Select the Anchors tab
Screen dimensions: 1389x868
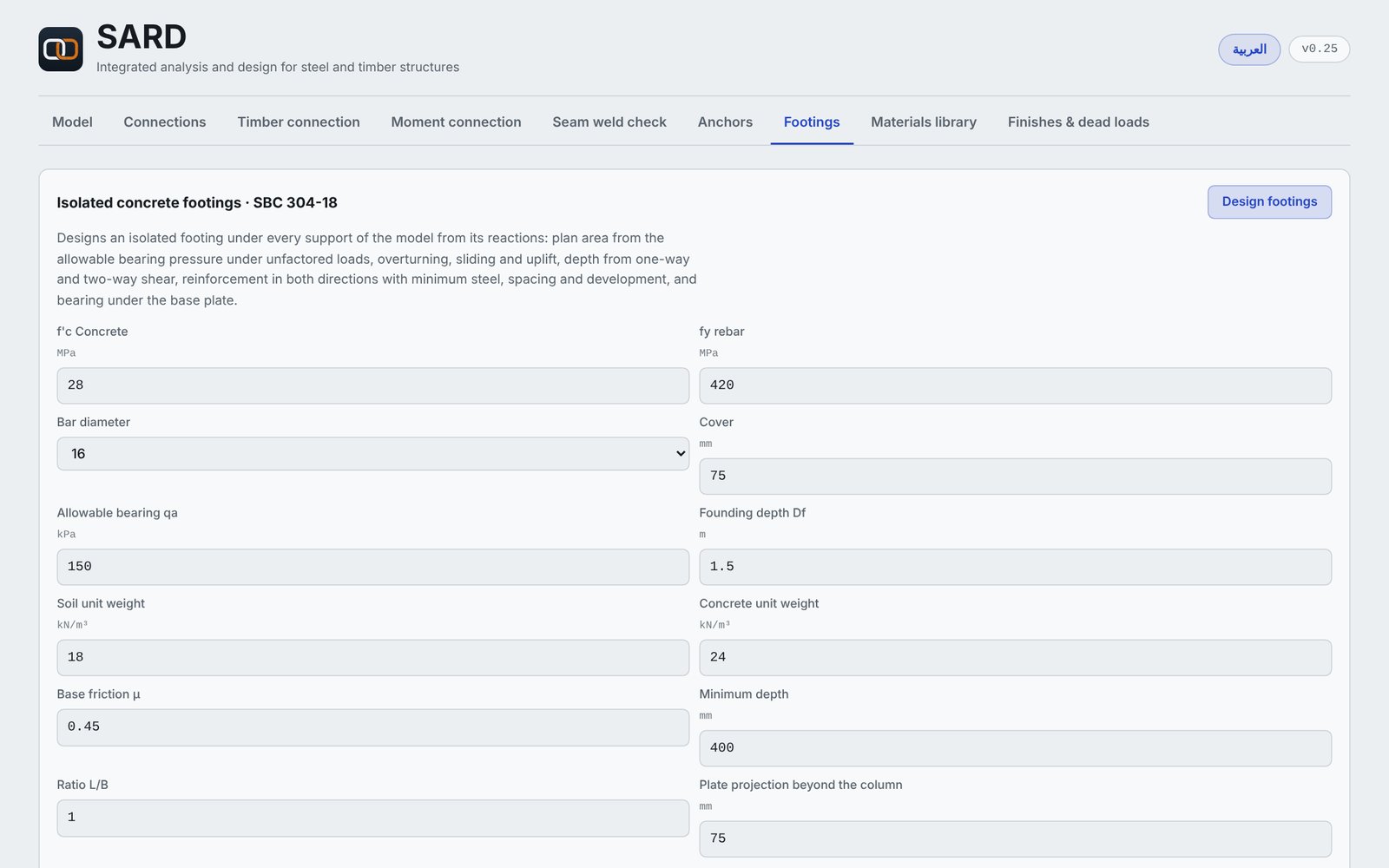point(725,122)
